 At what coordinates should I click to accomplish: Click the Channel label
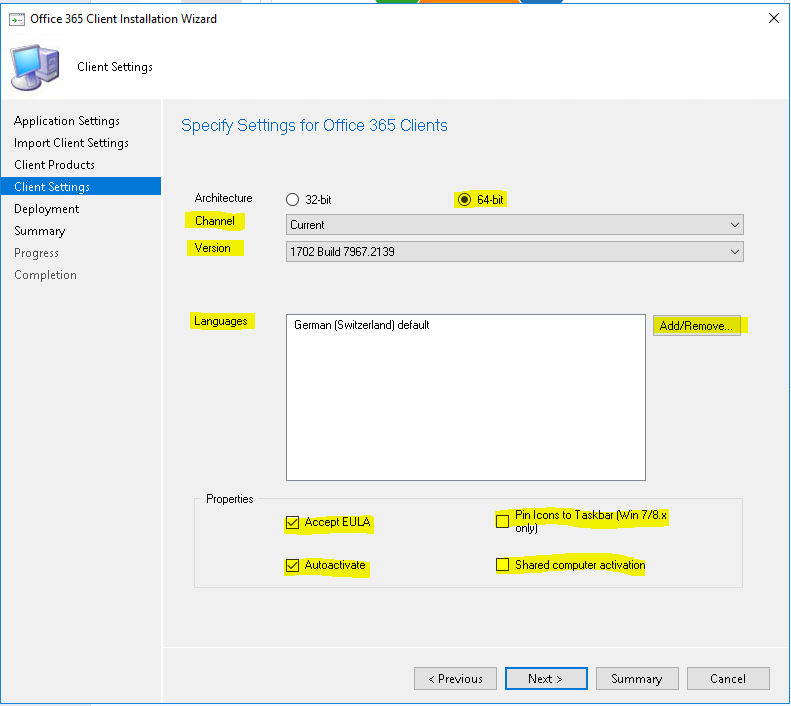(x=215, y=221)
